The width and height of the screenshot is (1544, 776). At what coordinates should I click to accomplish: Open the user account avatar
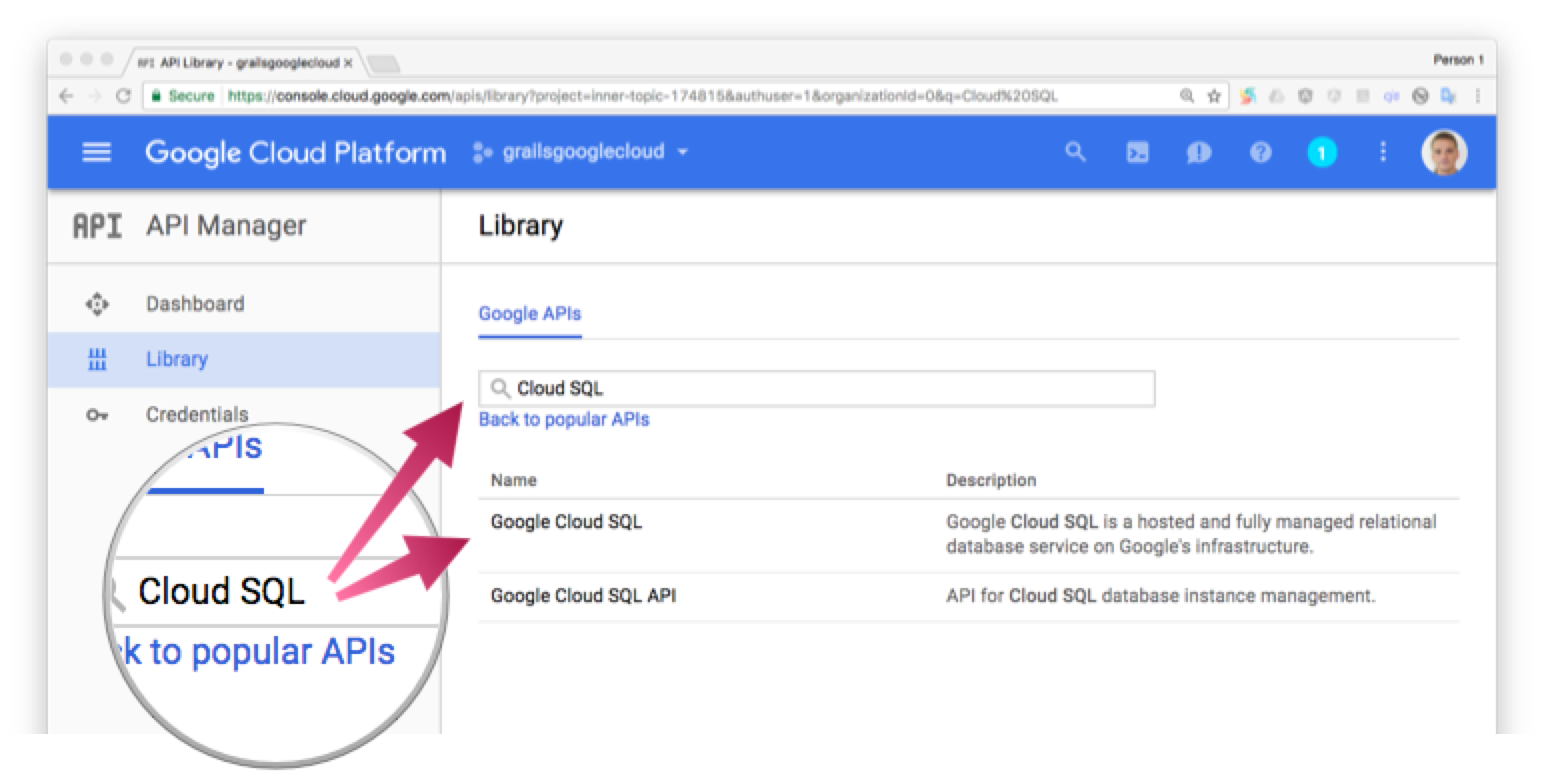(1444, 152)
